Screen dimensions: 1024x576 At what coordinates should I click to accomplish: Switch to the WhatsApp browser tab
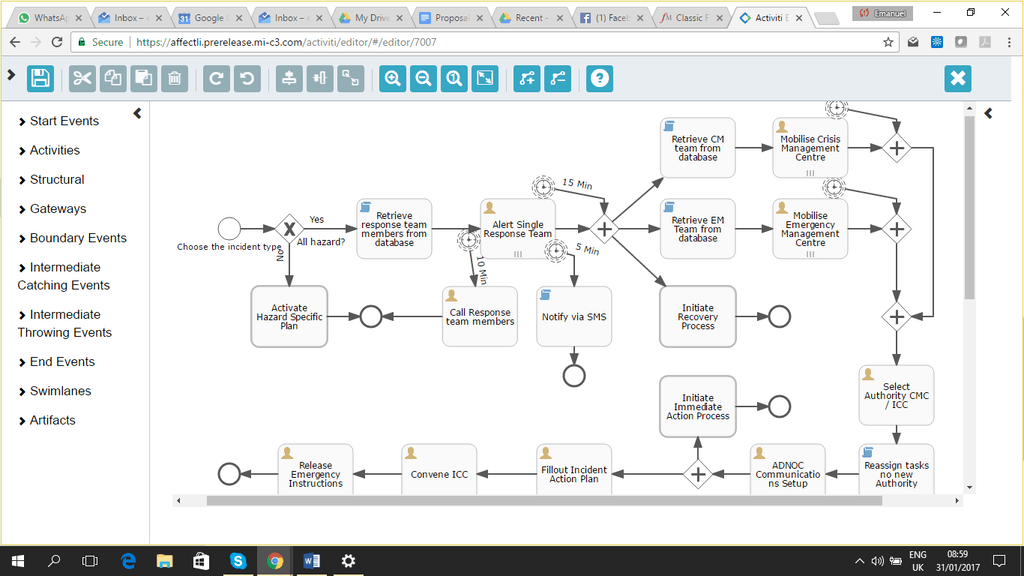[x=50, y=18]
